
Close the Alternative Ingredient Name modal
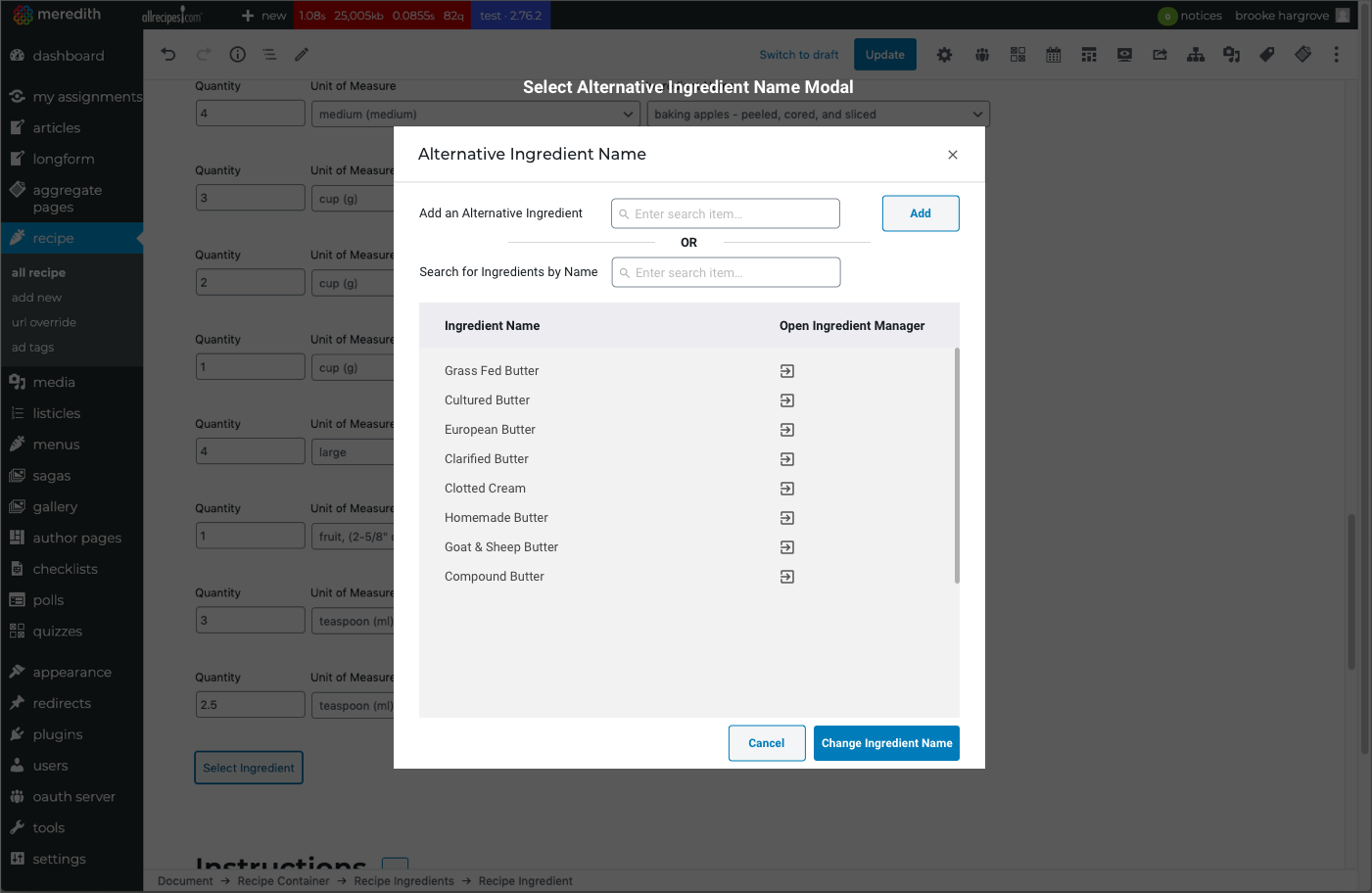[953, 155]
